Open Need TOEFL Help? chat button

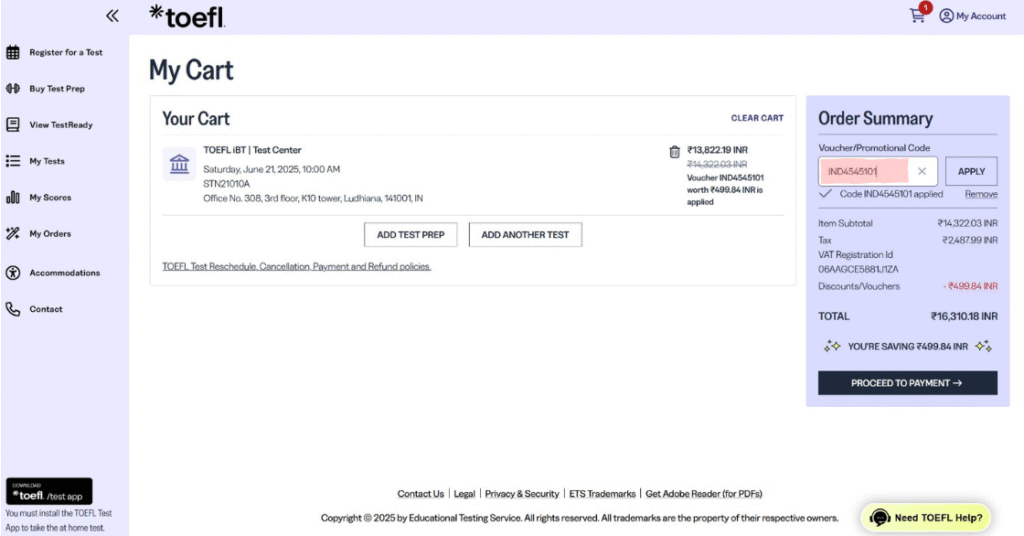coord(925,518)
